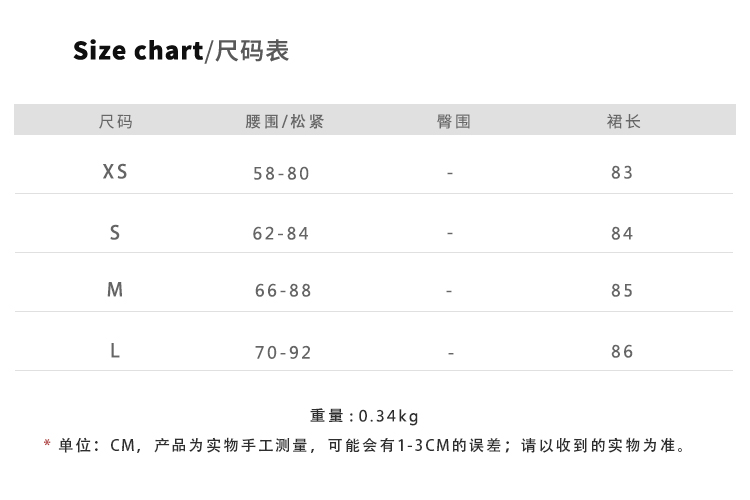The height and width of the screenshot is (500, 750).
Task: Click the 62-84 waist value
Action: 282,234
